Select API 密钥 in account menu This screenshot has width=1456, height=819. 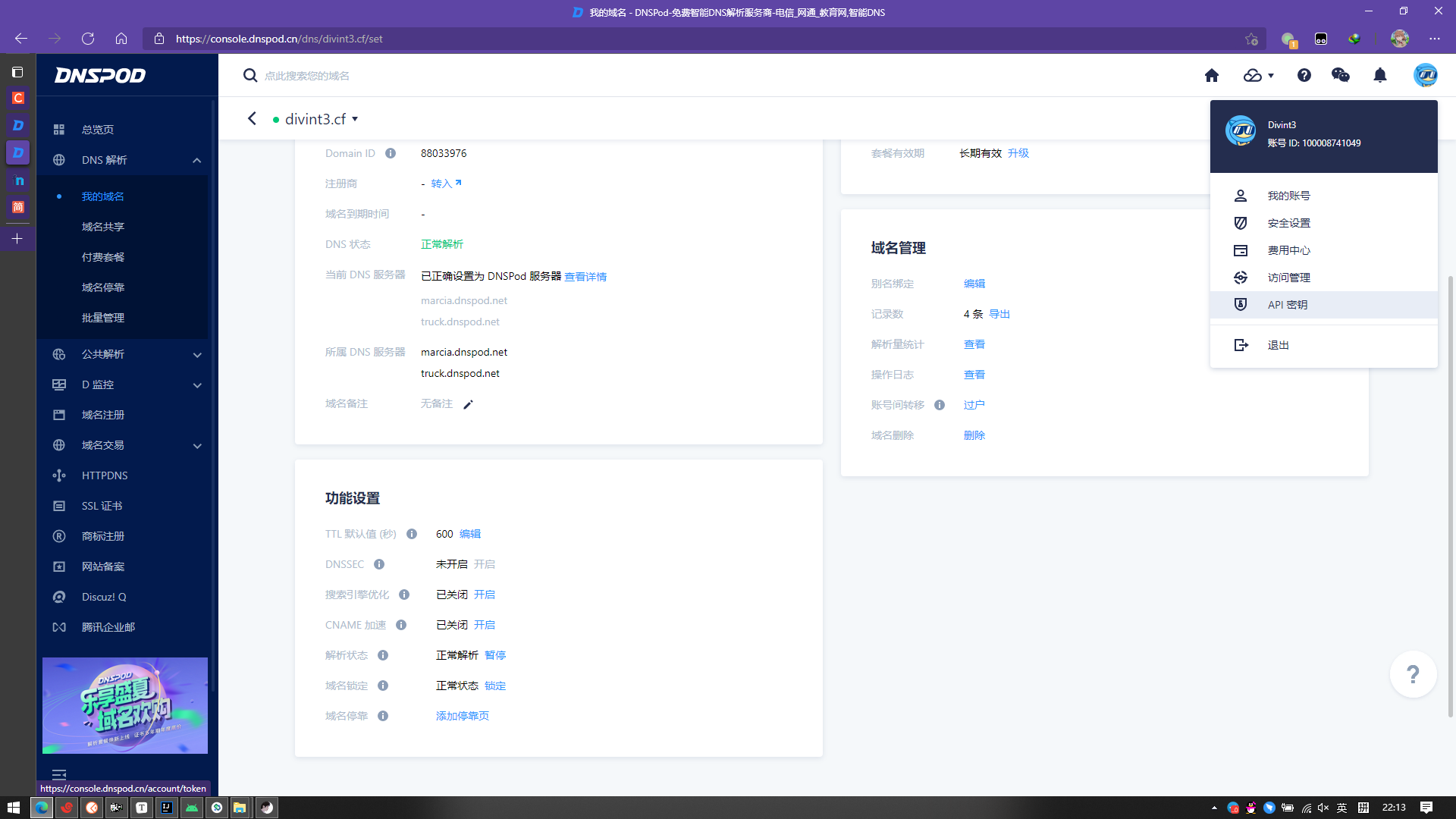pyautogui.click(x=1287, y=305)
